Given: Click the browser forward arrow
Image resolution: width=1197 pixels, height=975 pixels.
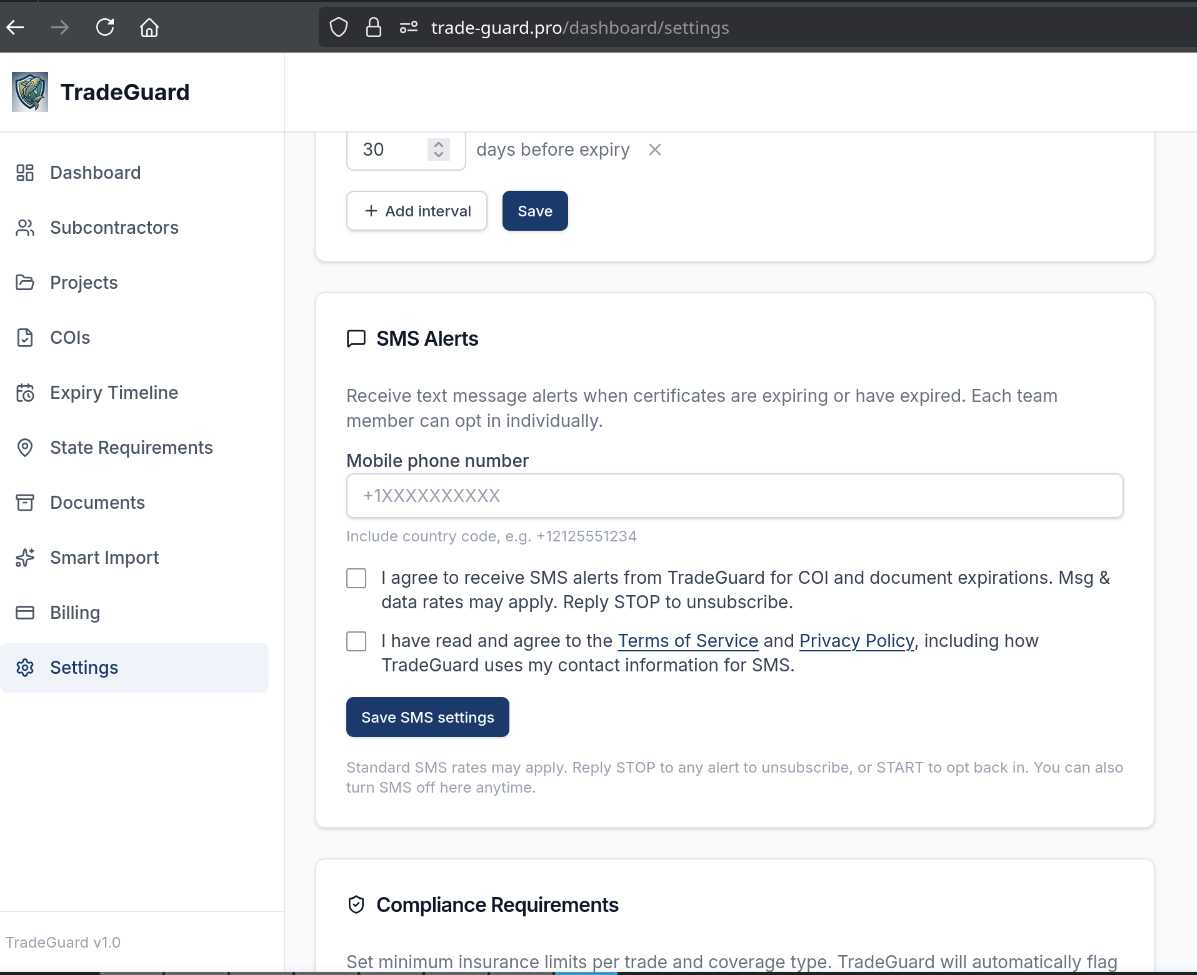Looking at the screenshot, I should [x=60, y=27].
